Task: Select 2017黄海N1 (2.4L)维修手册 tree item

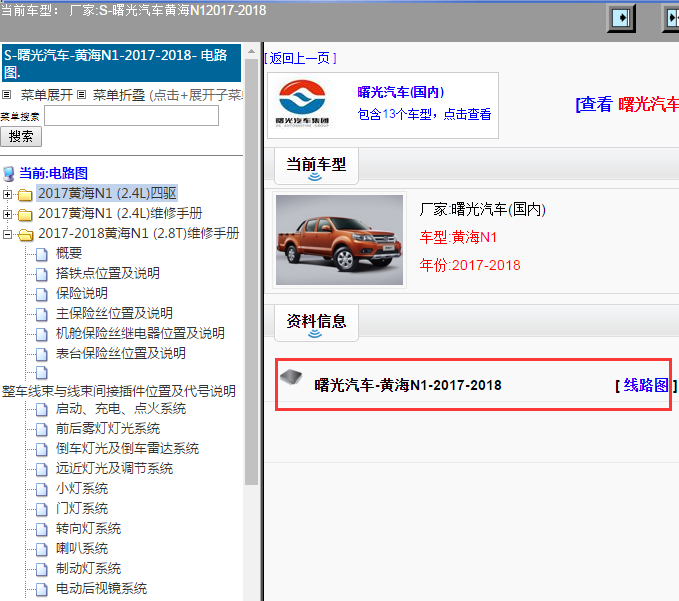Action: pyautogui.click(x=120, y=213)
